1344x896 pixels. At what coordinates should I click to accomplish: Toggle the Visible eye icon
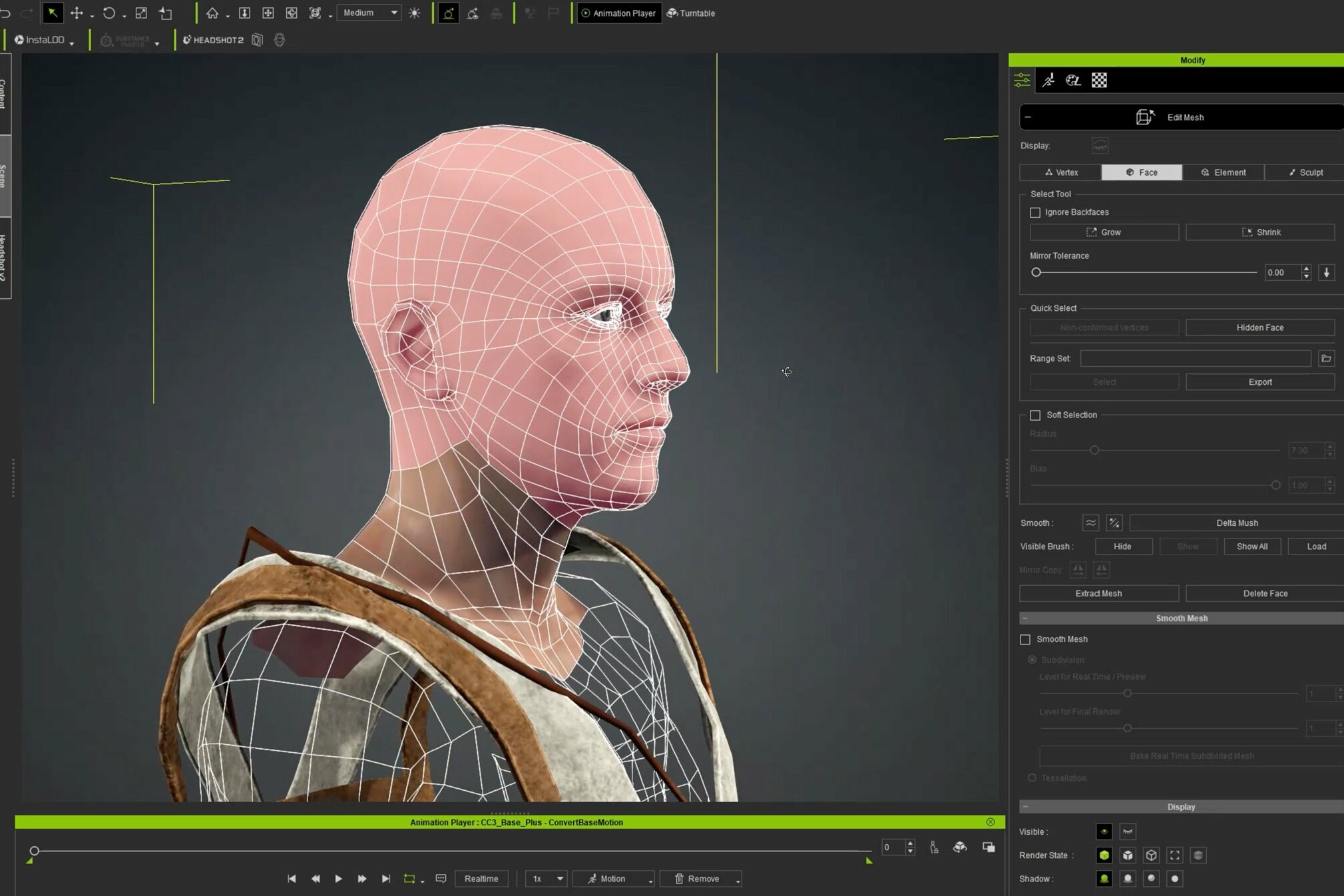coord(1104,832)
